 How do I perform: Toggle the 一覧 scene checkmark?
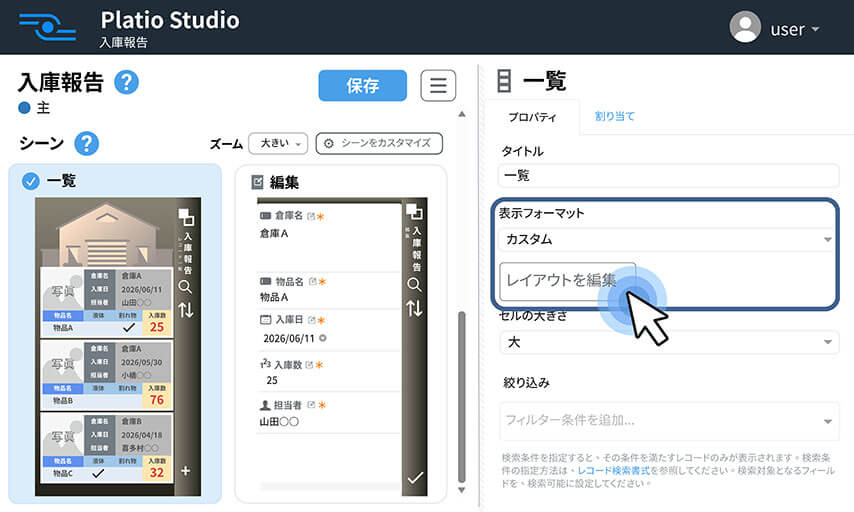pos(30,181)
